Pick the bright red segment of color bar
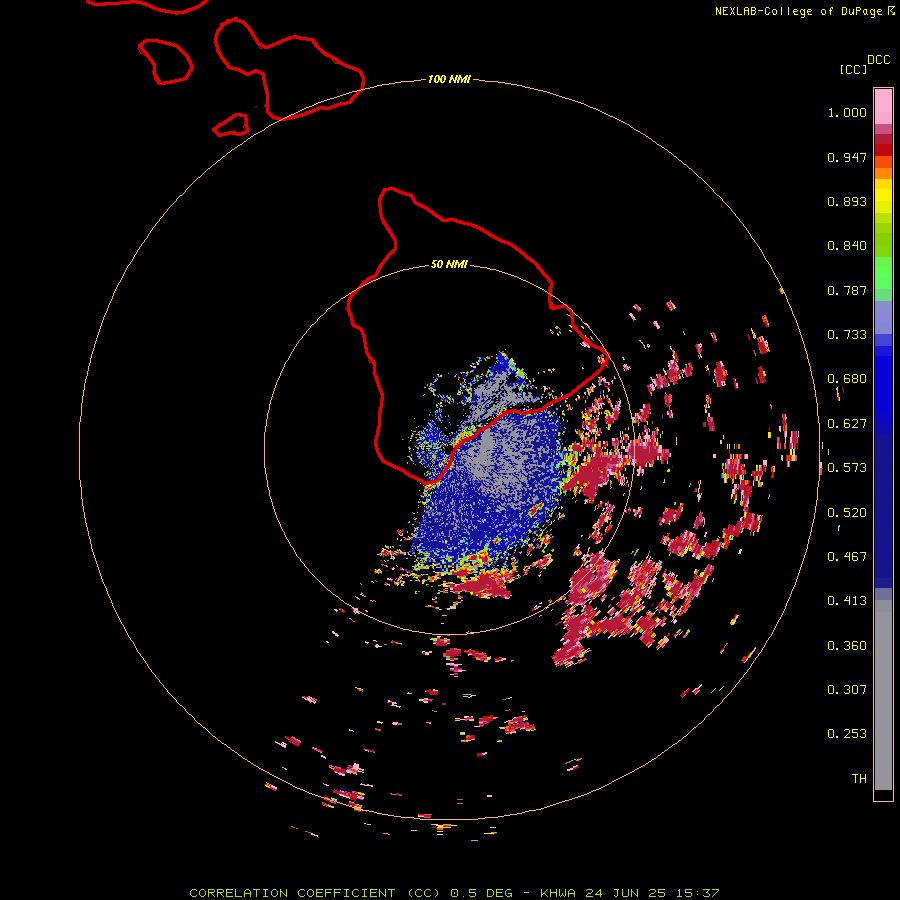 (883, 150)
